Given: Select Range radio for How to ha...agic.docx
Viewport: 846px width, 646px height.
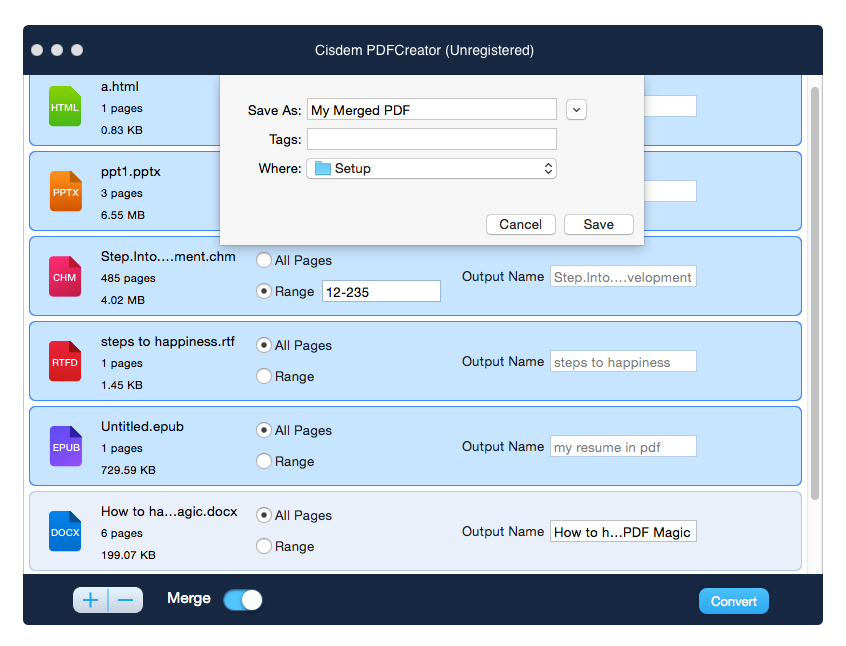Looking at the screenshot, I should click(262, 546).
